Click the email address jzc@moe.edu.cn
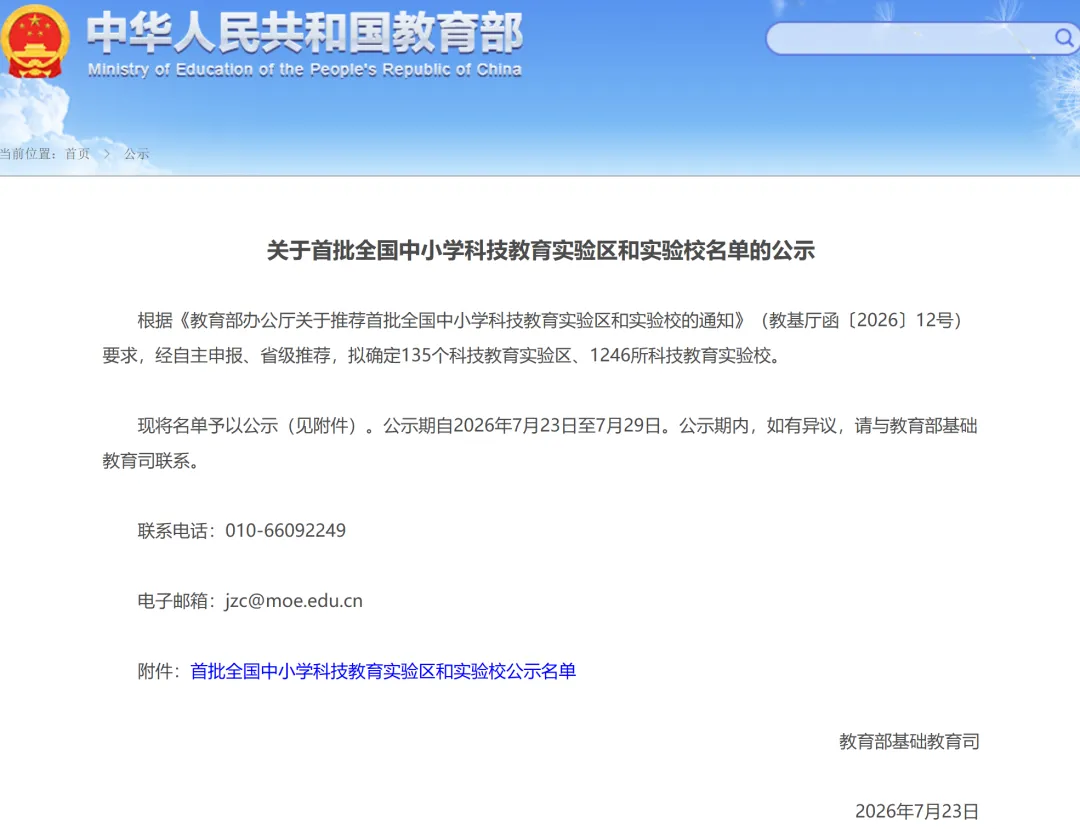1080x829 pixels. 293,601
